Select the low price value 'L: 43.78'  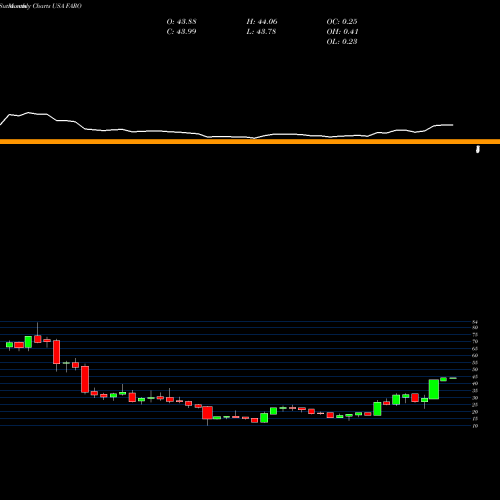click(261, 32)
